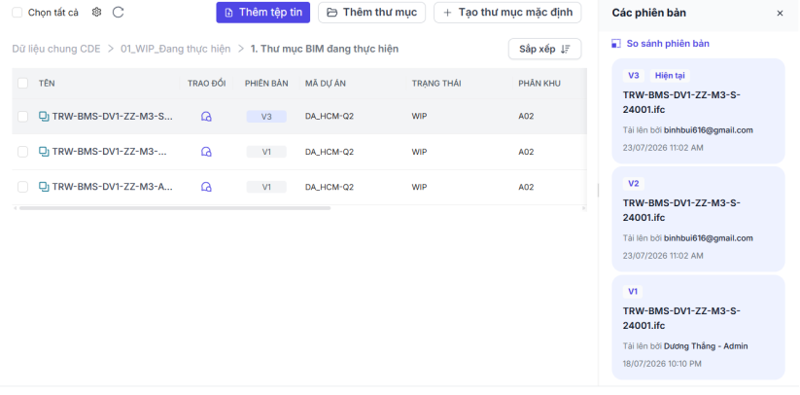Click the horizontal scrollbar under the table
This screenshot has height=395, width=800.
[175, 208]
